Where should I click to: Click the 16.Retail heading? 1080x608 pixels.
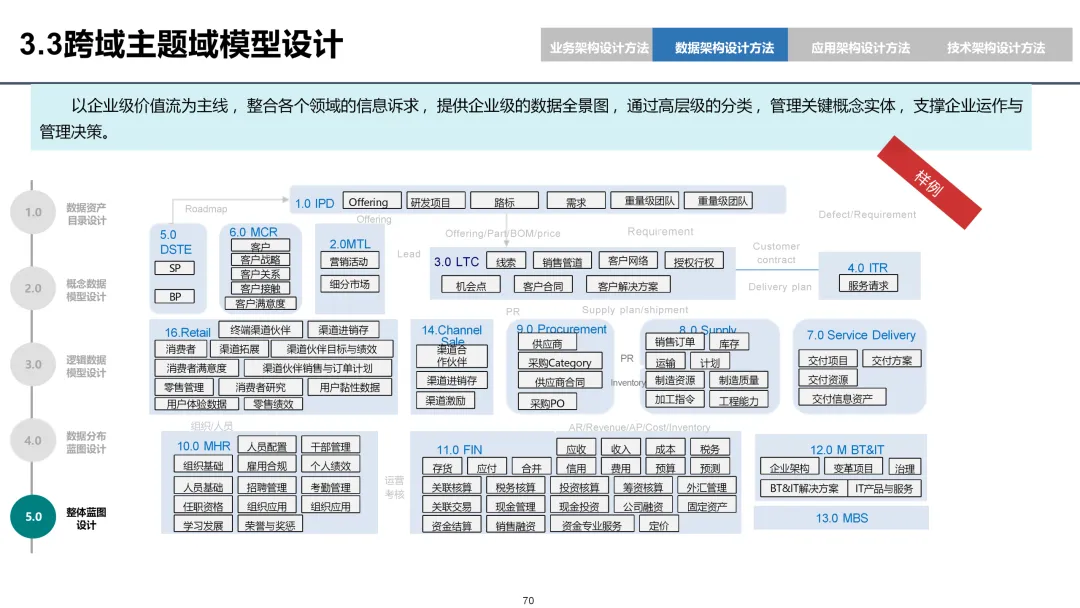(x=187, y=333)
